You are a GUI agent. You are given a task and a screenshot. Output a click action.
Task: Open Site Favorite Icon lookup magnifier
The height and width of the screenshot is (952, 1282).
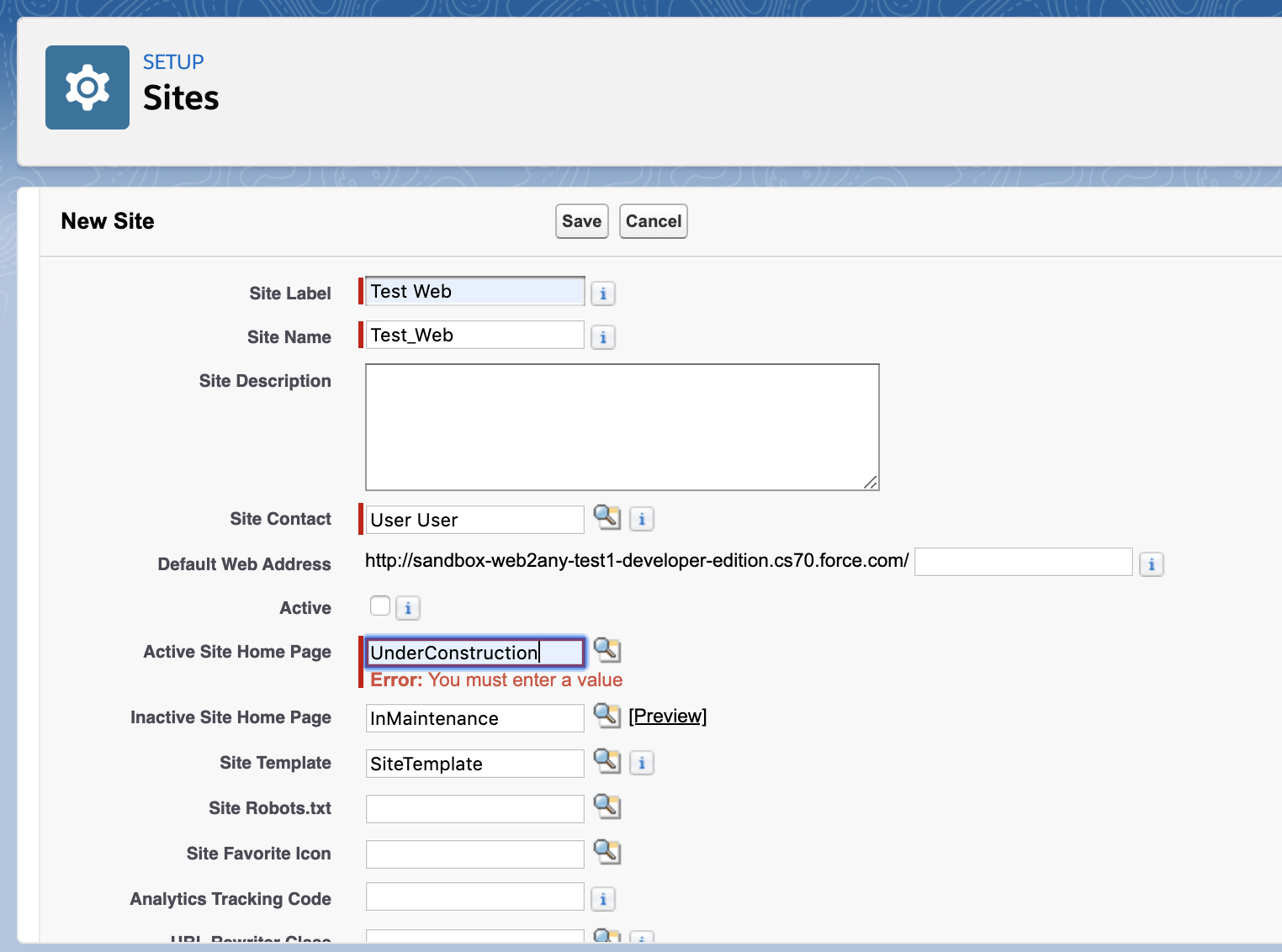(607, 851)
